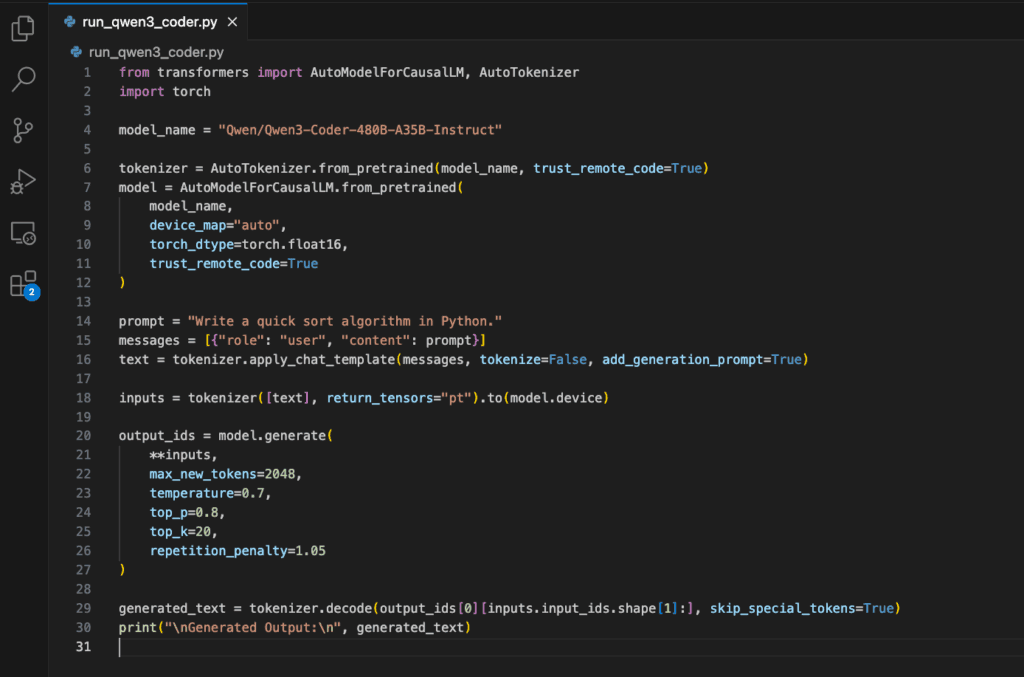This screenshot has width=1024, height=677.
Task: Click line number 1 in the gutter
Action: tap(87, 72)
